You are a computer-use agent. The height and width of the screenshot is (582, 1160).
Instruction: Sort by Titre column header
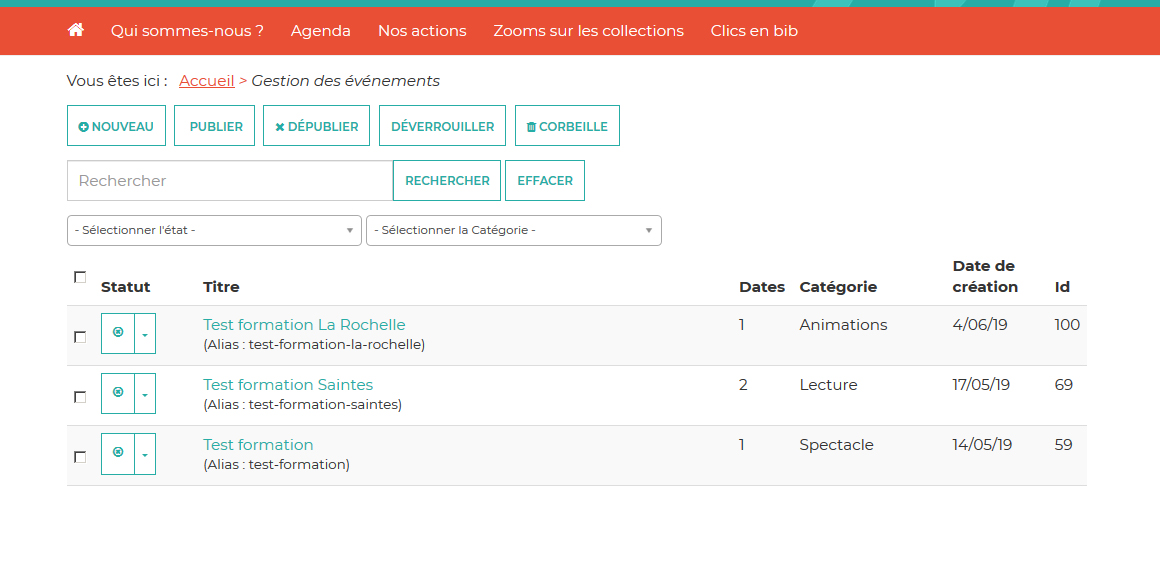[221, 287]
